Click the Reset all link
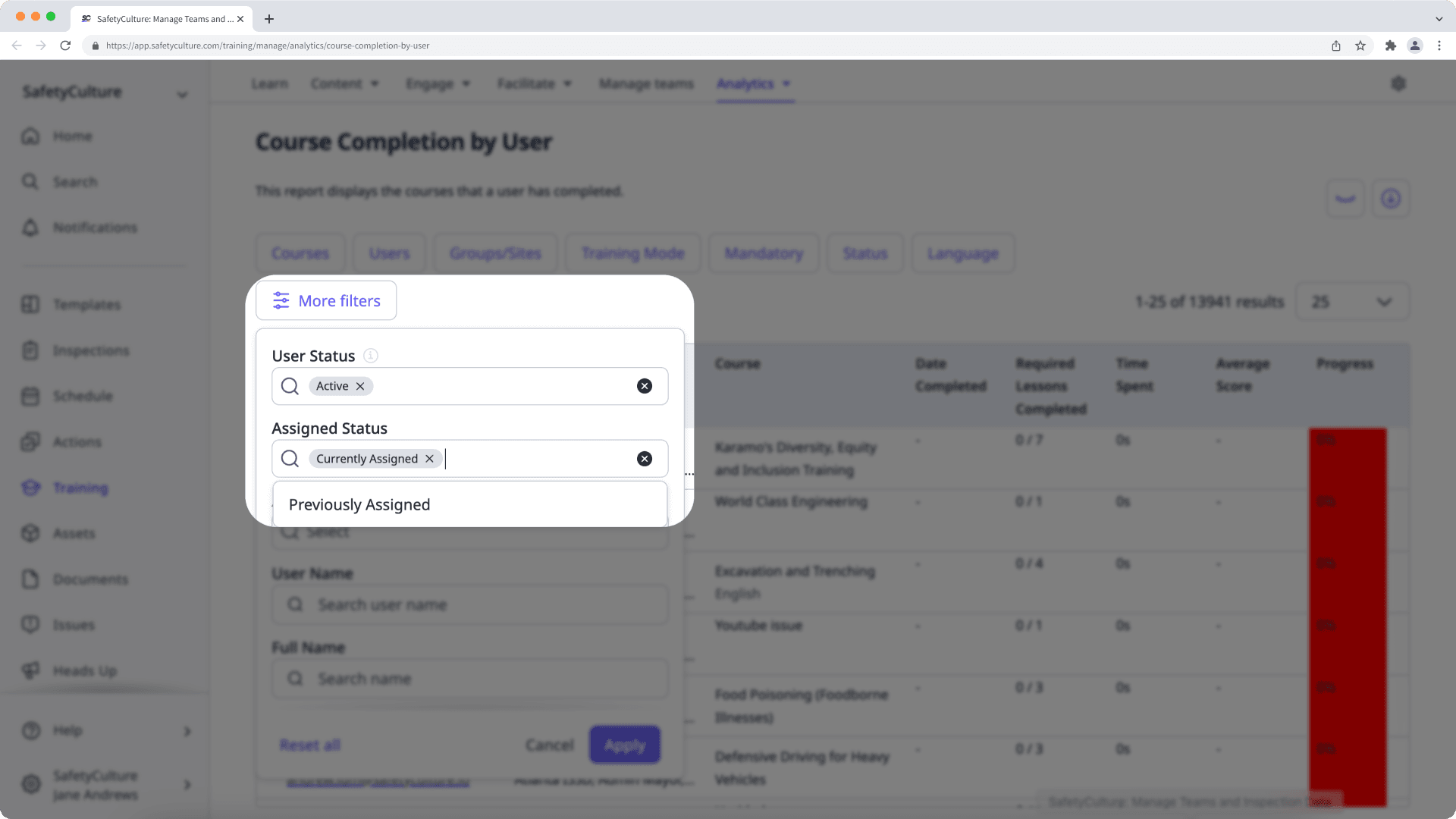This screenshot has width=1456, height=819. pos(309,745)
